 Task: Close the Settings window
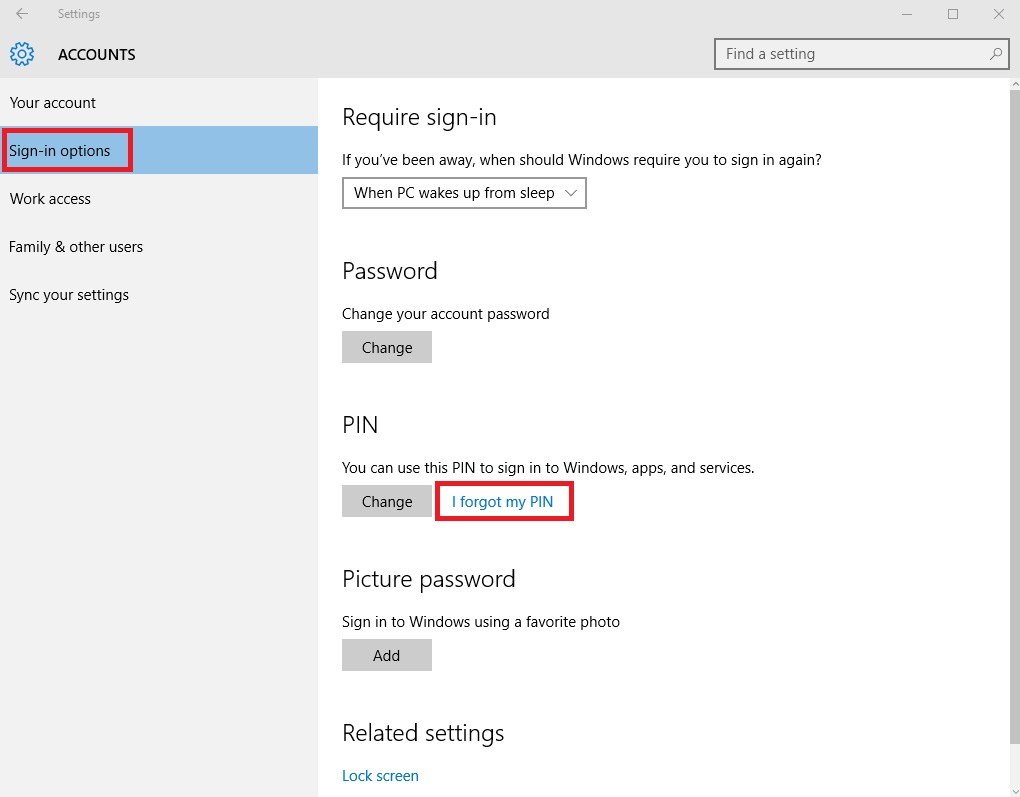pos(998,14)
